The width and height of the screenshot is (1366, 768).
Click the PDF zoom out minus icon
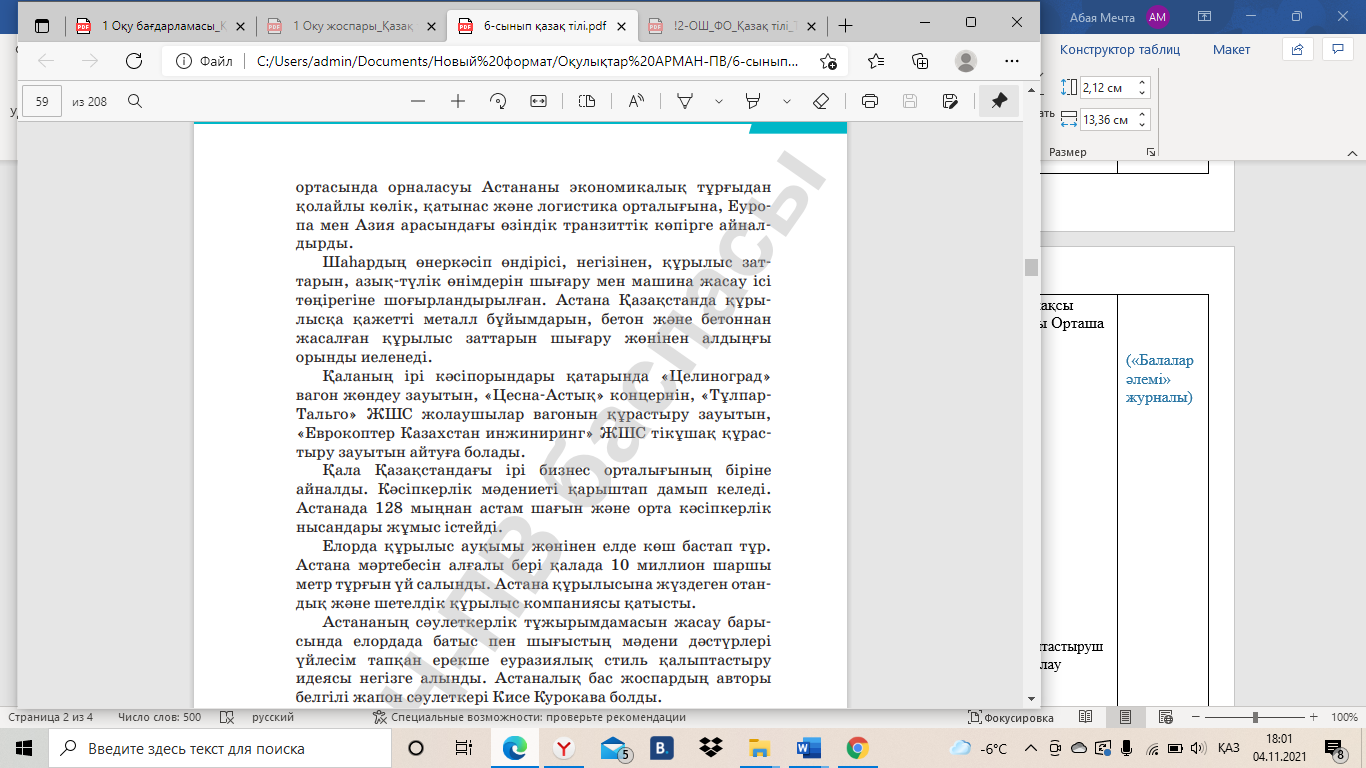tap(418, 101)
